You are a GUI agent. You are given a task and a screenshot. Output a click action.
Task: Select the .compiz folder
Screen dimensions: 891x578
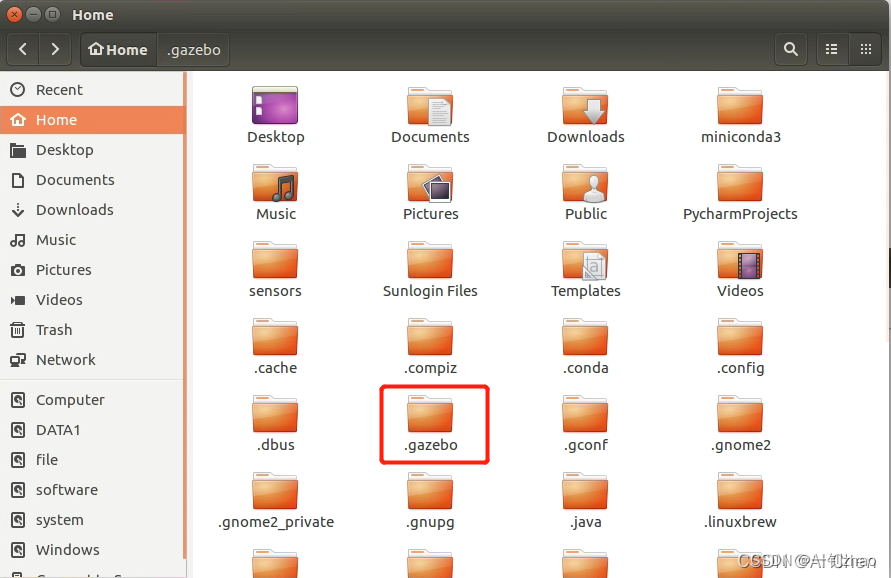click(x=430, y=347)
